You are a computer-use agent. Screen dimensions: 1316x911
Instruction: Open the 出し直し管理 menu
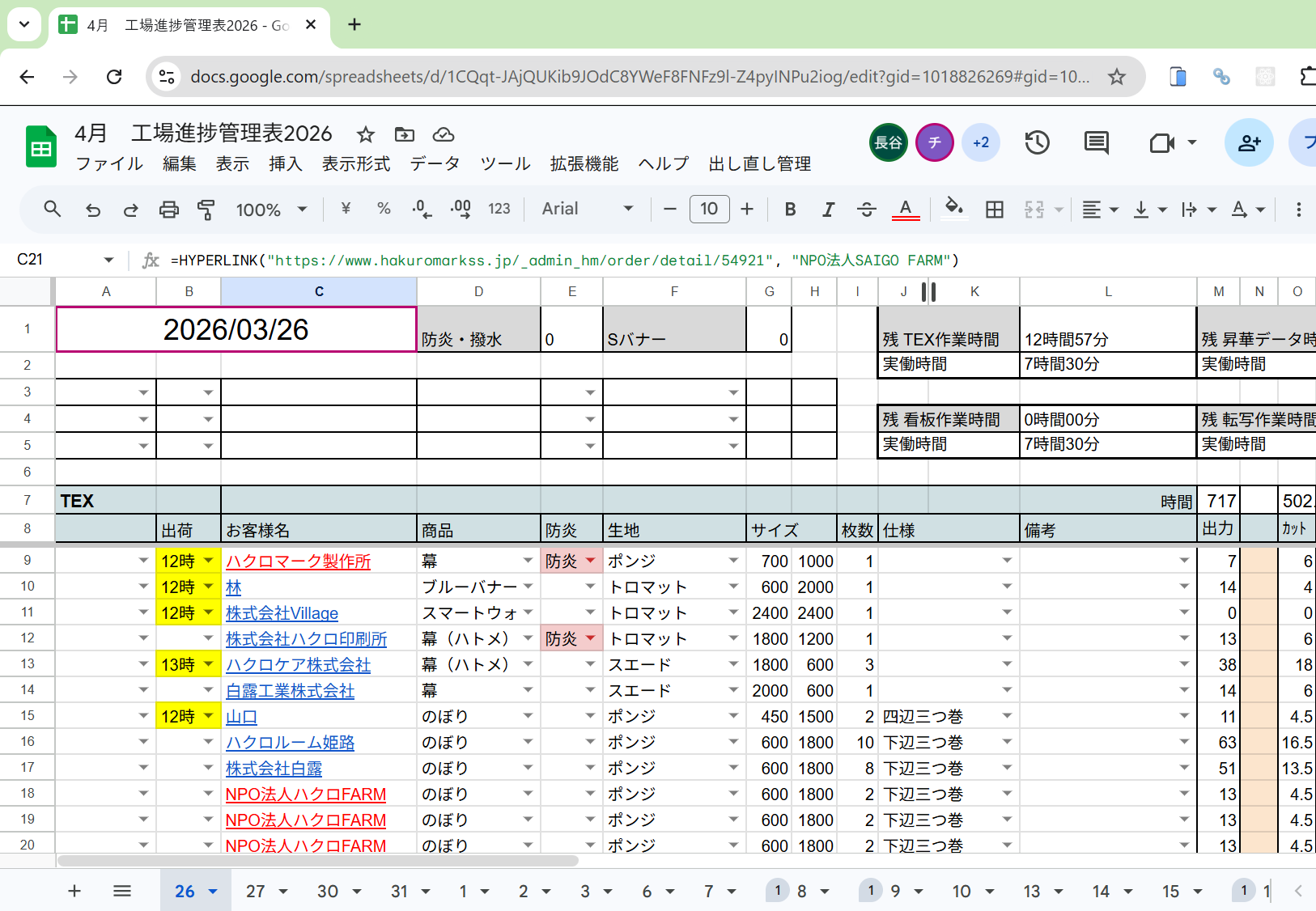(759, 163)
